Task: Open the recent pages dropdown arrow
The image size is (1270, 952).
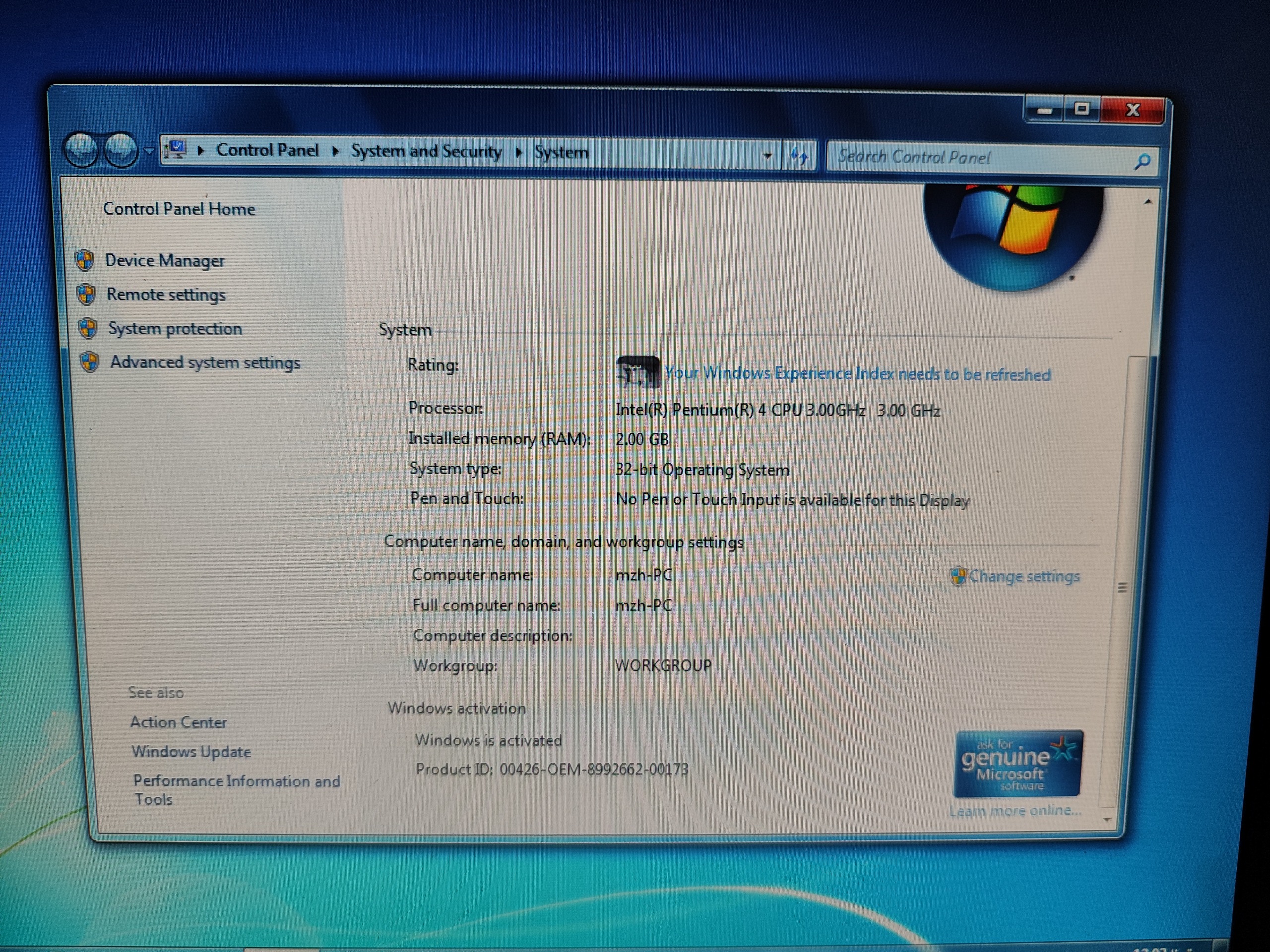Action: [x=149, y=151]
